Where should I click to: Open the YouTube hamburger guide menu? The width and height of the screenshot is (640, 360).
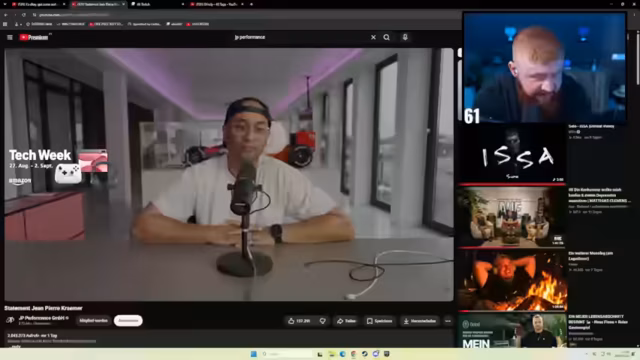[x=10, y=37]
